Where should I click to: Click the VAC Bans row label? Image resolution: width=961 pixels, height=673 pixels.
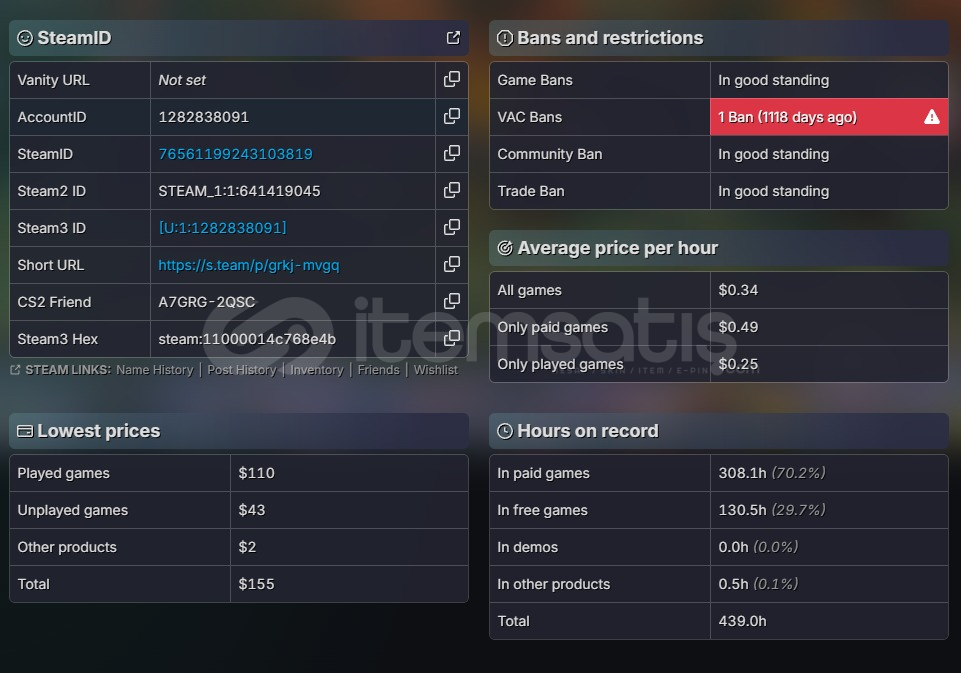tap(530, 117)
